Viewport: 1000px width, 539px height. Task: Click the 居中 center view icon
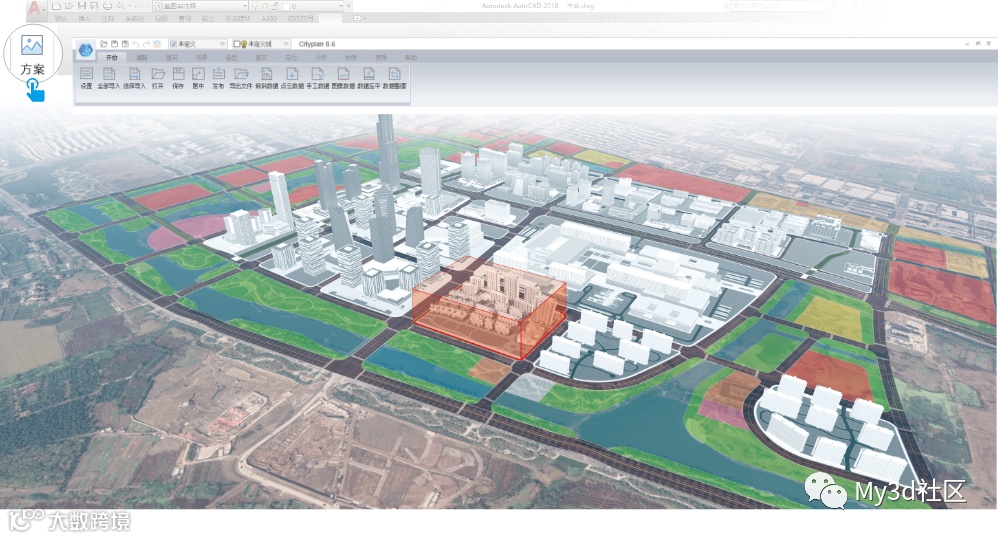(198, 73)
